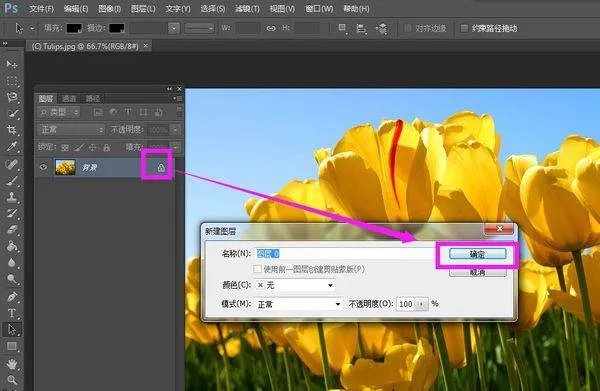Select the Zoom tool

coord(12,380)
